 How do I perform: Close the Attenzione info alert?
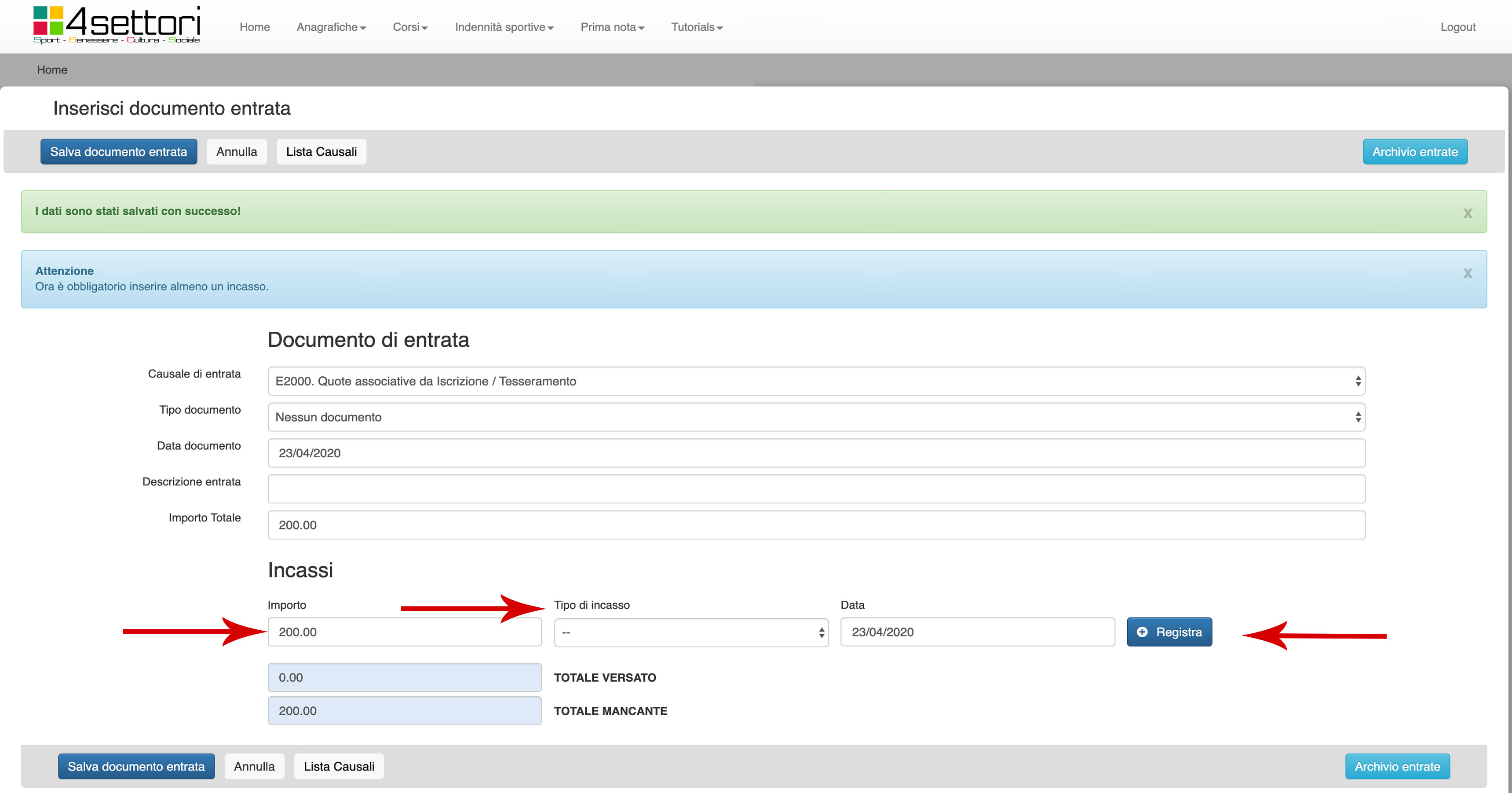pos(1468,273)
